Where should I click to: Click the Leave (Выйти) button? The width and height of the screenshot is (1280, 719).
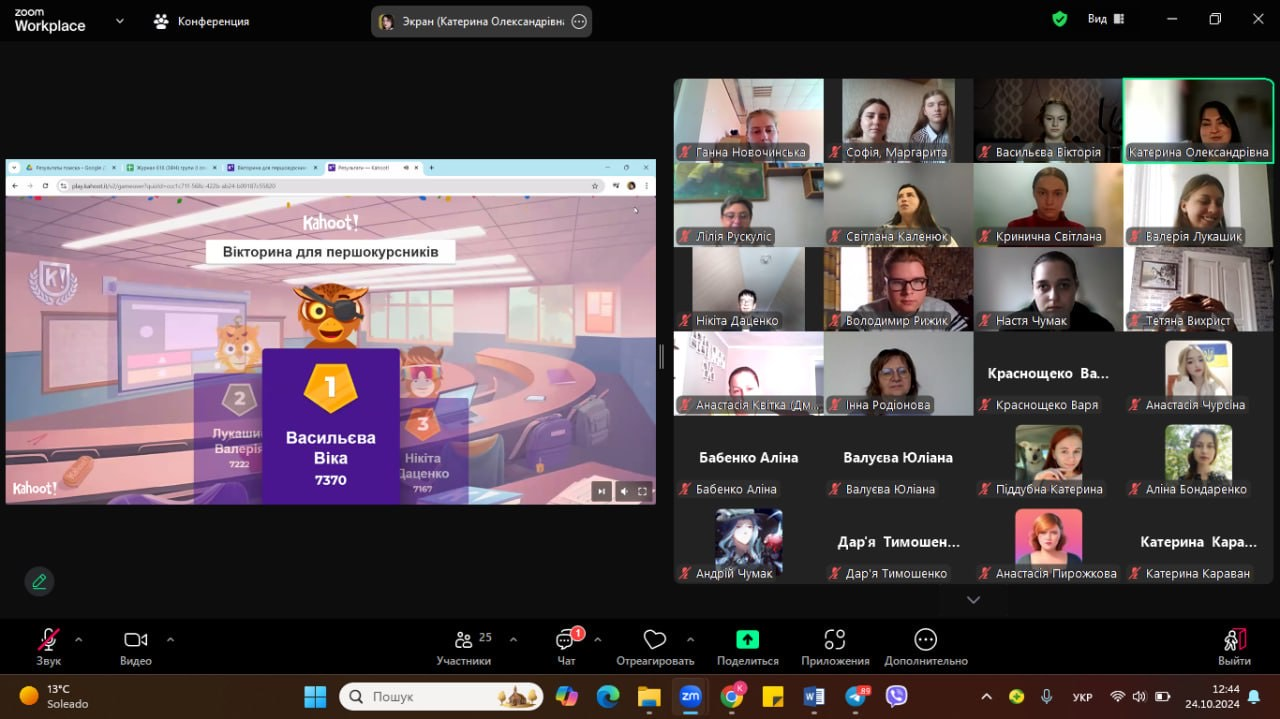point(1234,645)
